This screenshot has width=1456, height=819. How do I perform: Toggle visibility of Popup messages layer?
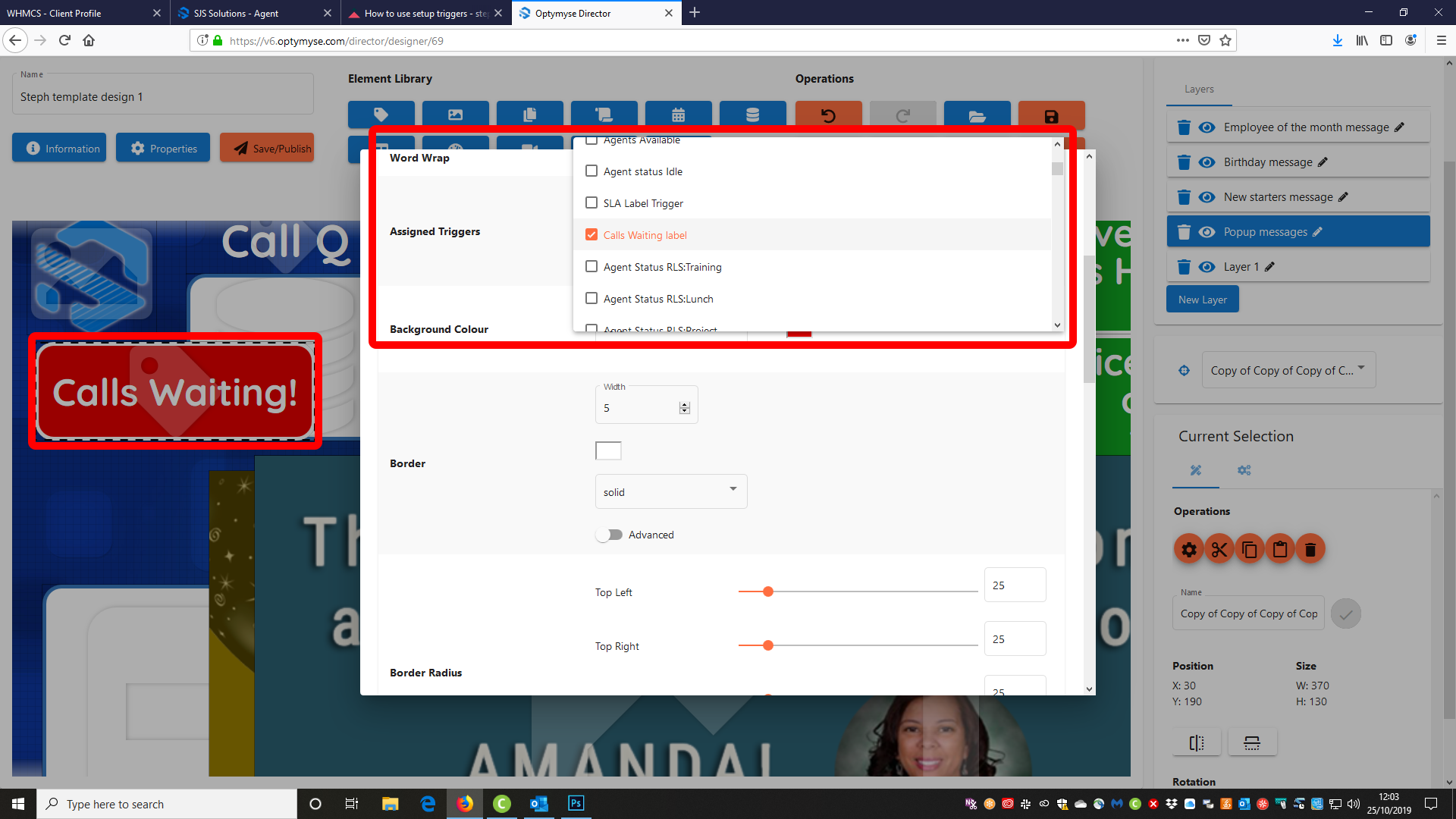pyautogui.click(x=1207, y=232)
